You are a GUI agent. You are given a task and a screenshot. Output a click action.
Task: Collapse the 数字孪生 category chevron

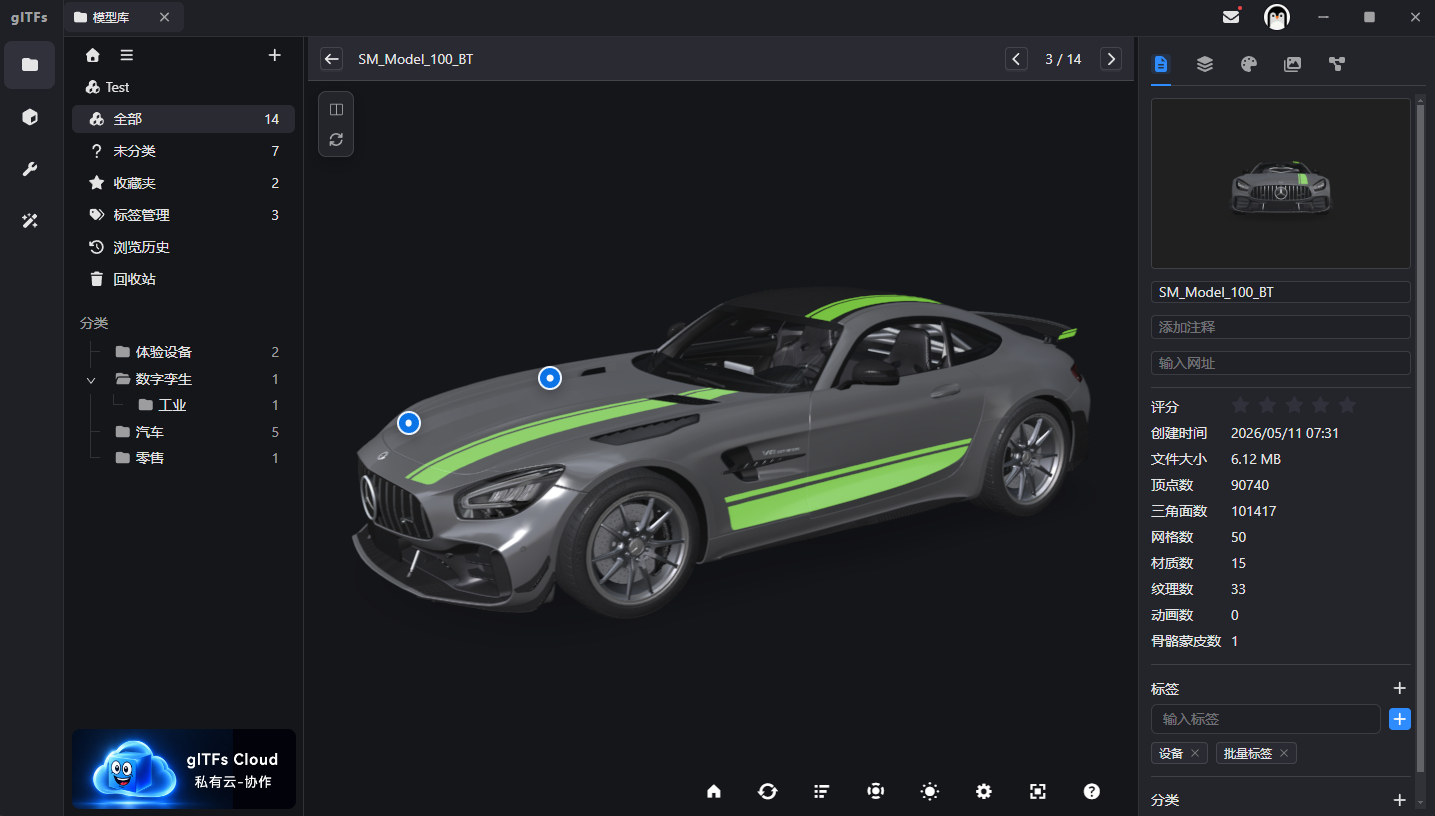coord(92,380)
